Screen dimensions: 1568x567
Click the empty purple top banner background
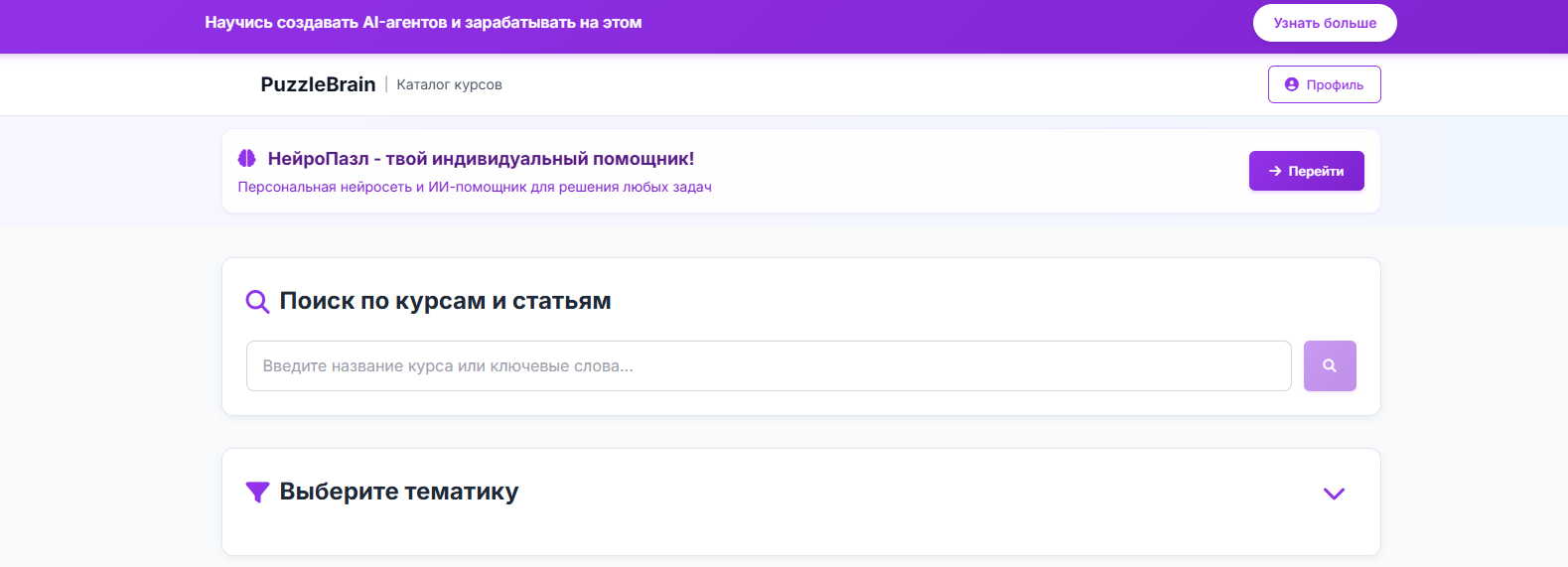coord(943,24)
